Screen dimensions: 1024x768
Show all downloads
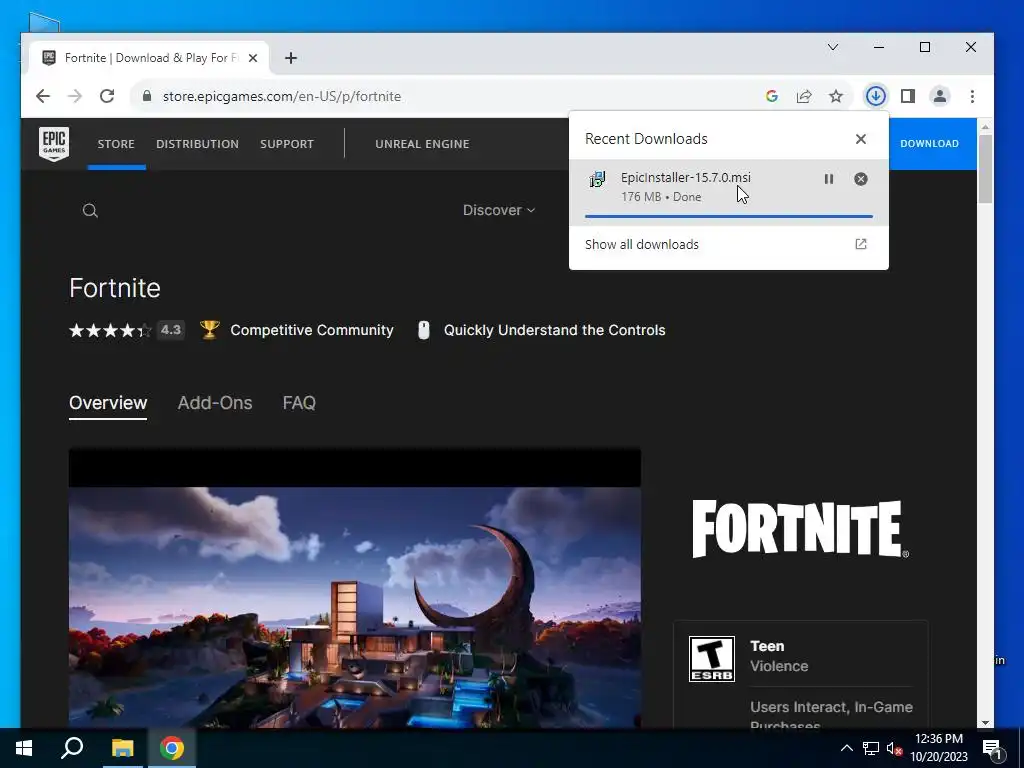click(728, 244)
